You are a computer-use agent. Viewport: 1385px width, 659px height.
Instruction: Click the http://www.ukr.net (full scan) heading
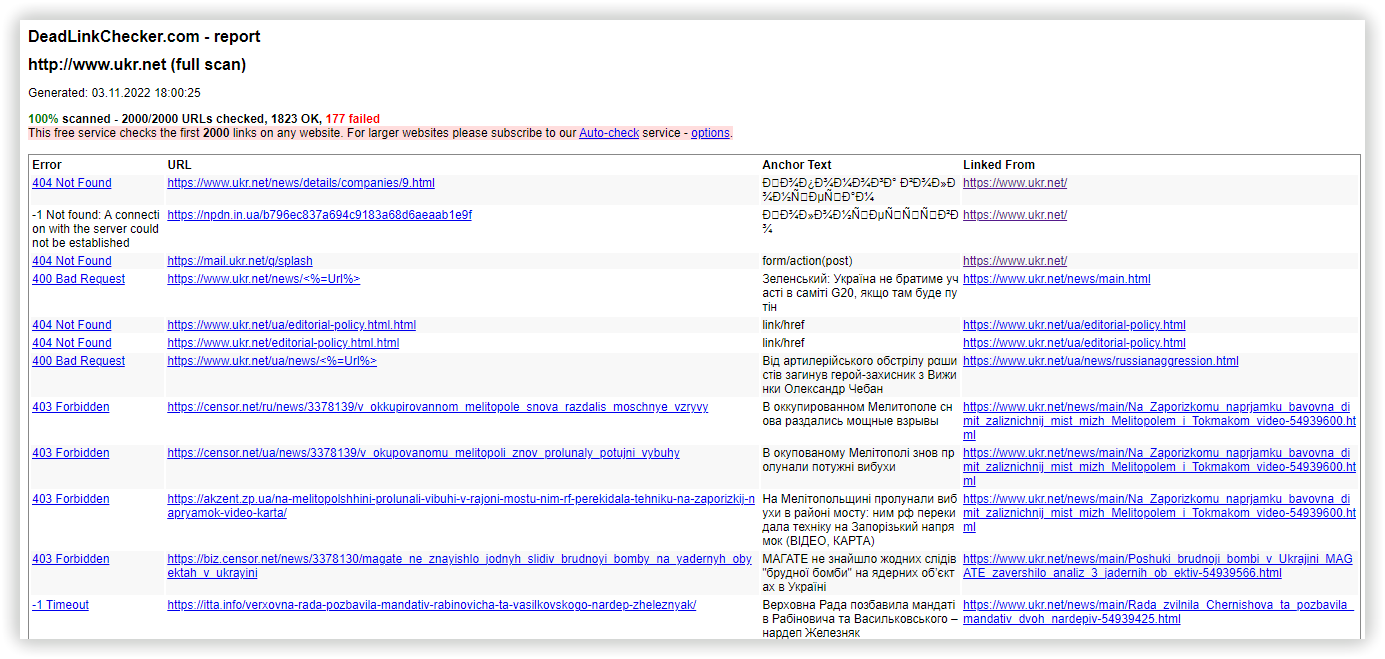coord(137,65)
